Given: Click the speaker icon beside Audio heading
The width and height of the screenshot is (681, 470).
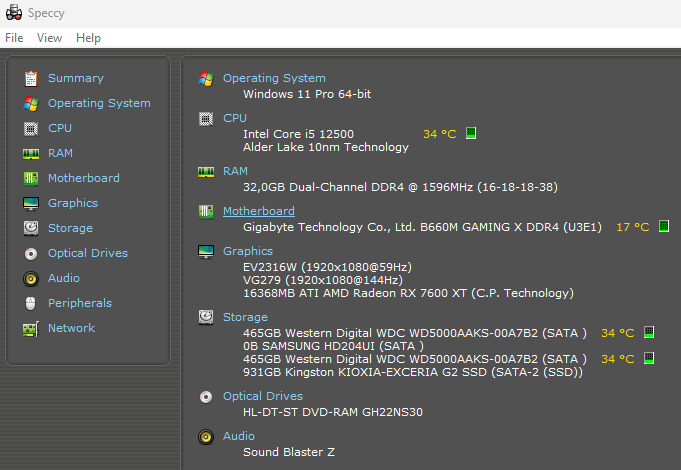Looking at the screenshot, I should pos(206,437).
